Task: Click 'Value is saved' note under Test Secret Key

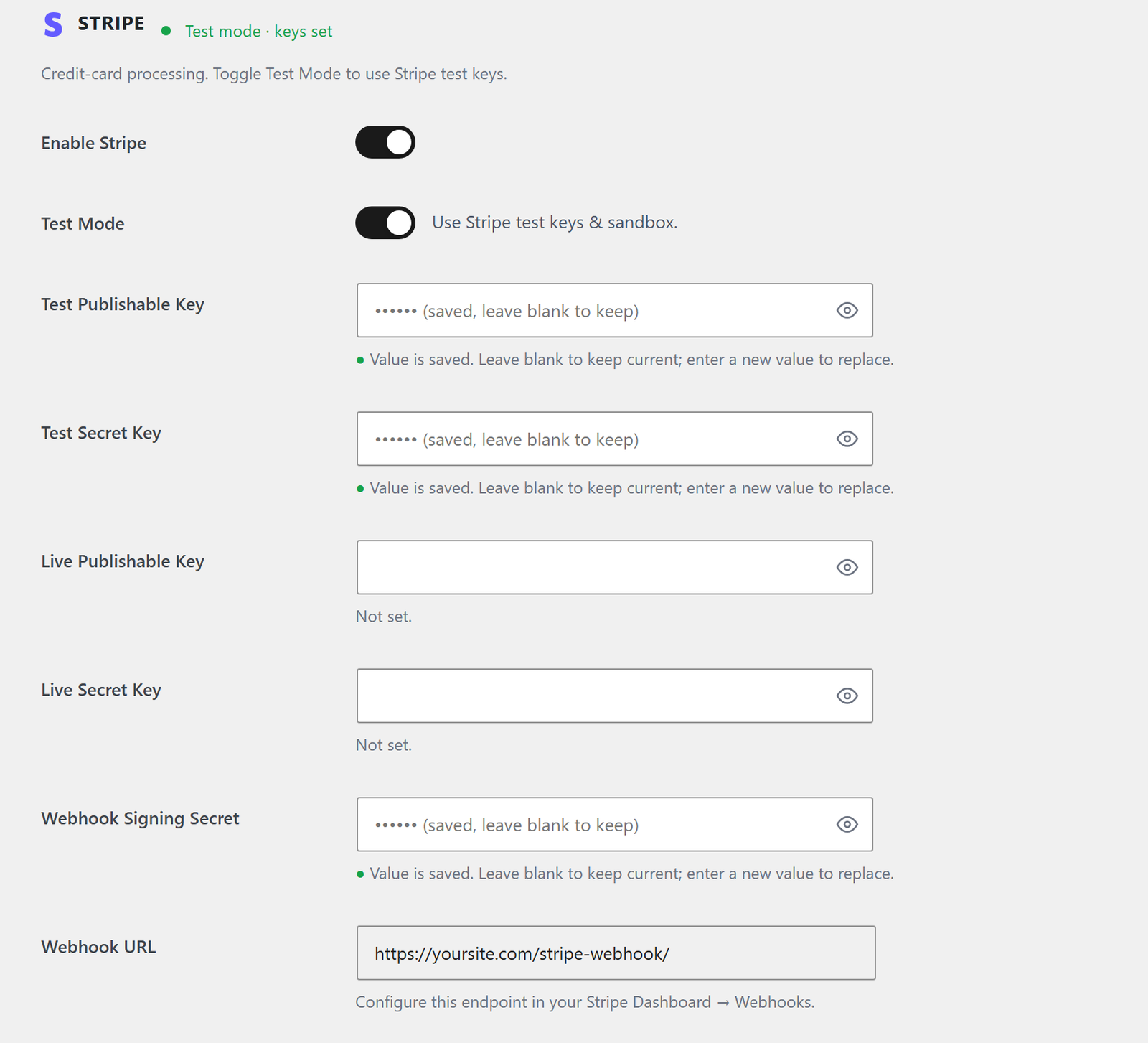Action: (x=625, y=488)
